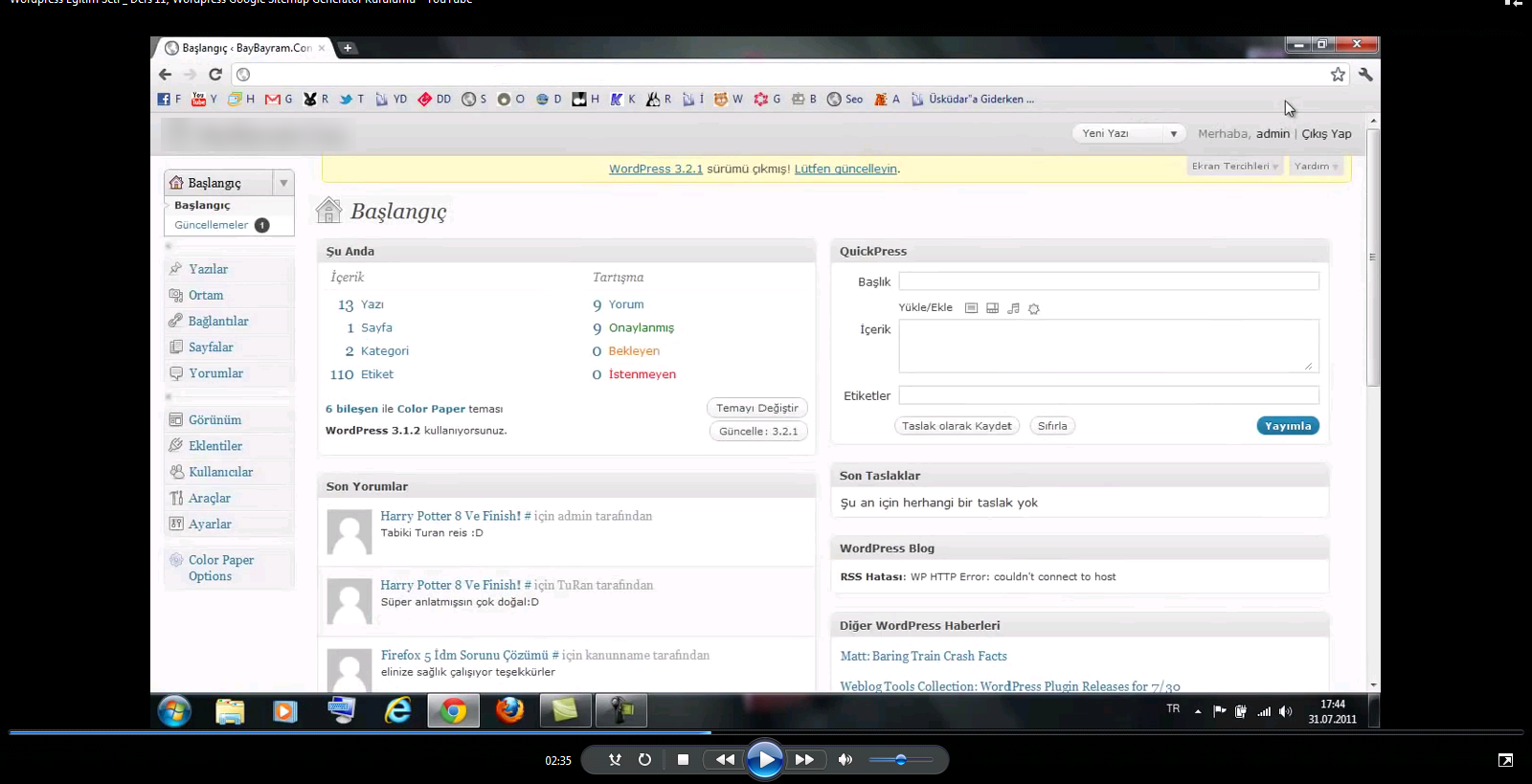The height and width of the screenshot is (784, 1532).
Task: Insert media with the QuickPress gear icon
Action: [x=1034, y=308]
